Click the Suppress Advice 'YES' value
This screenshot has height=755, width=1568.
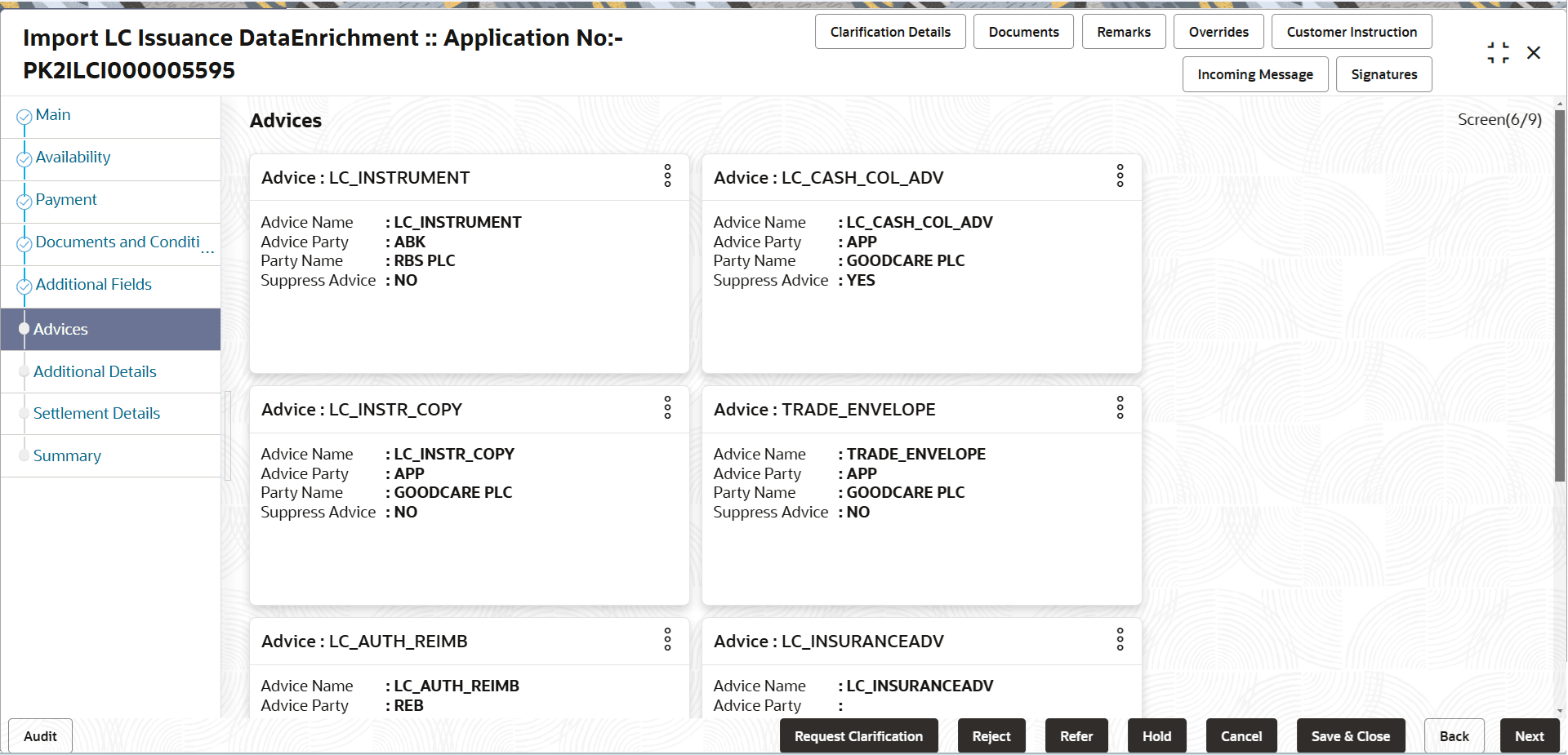click(861, 281)
